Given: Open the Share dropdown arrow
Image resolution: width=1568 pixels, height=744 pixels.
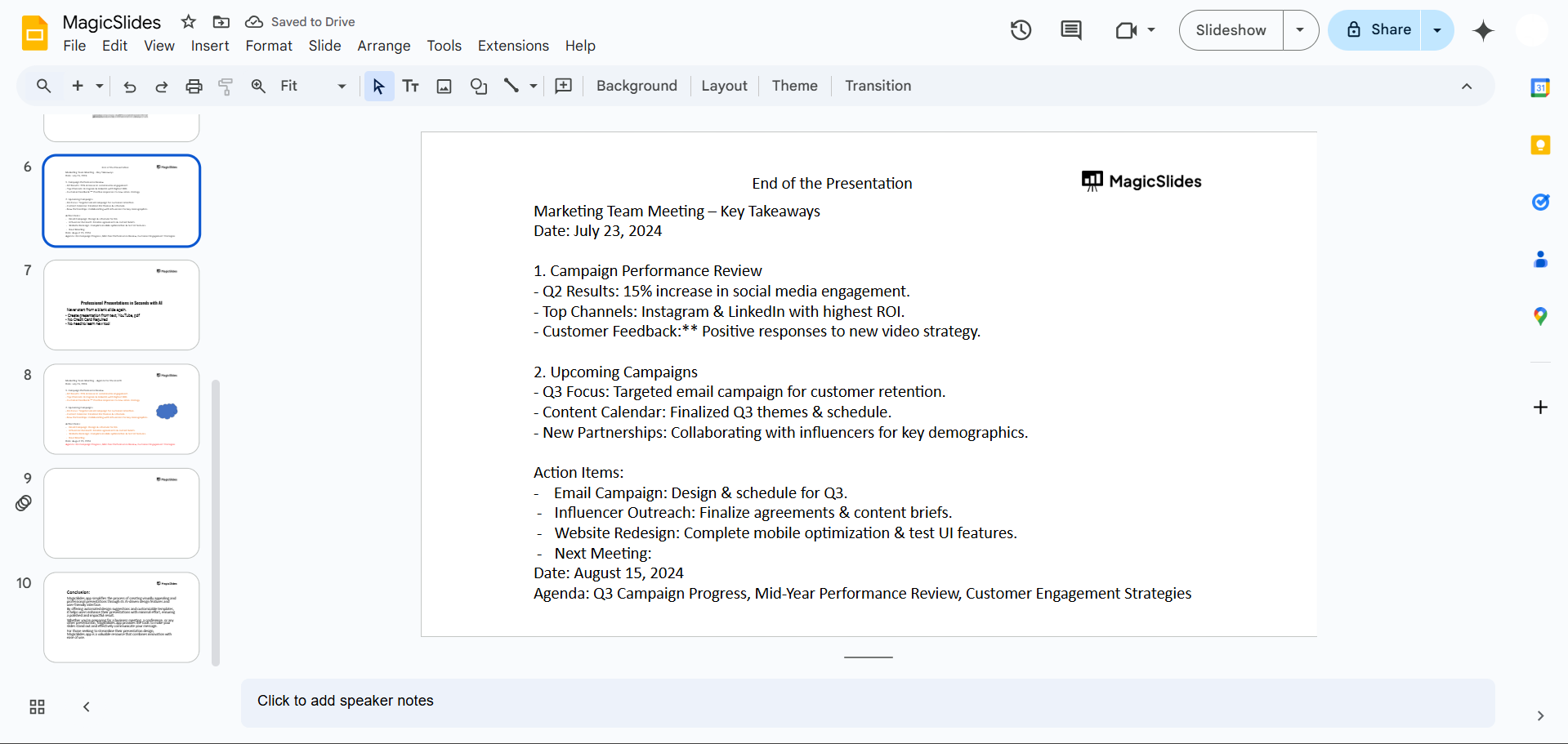Looking at the screenshot, I should [1436, 30].
